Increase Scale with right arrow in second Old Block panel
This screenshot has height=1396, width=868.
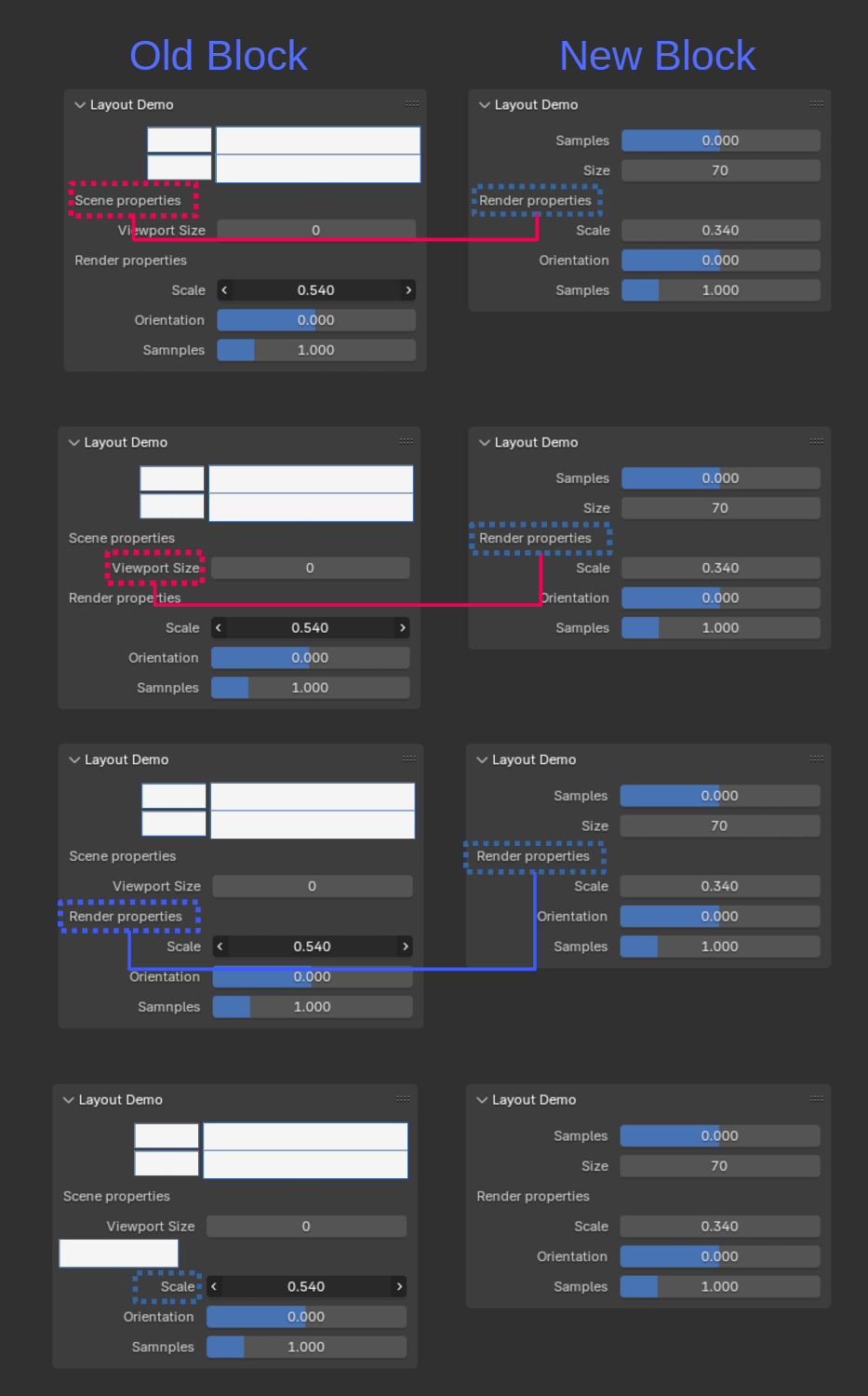pos(403,628)
